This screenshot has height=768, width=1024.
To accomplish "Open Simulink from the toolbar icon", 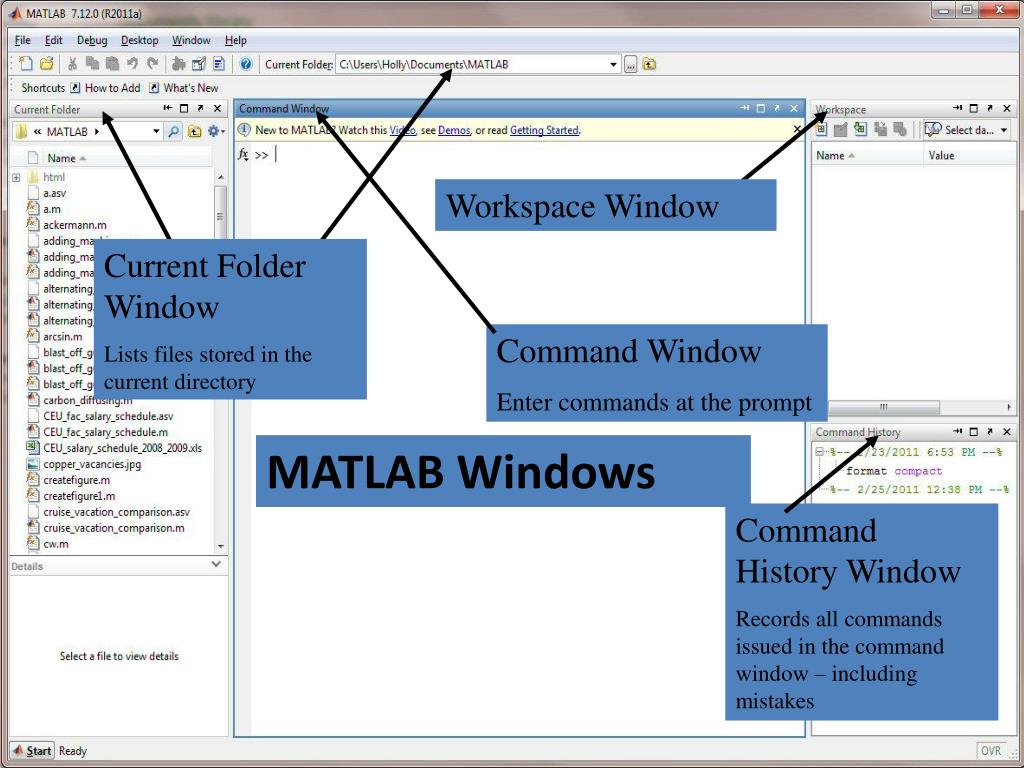I will click(x=179, y=63).
